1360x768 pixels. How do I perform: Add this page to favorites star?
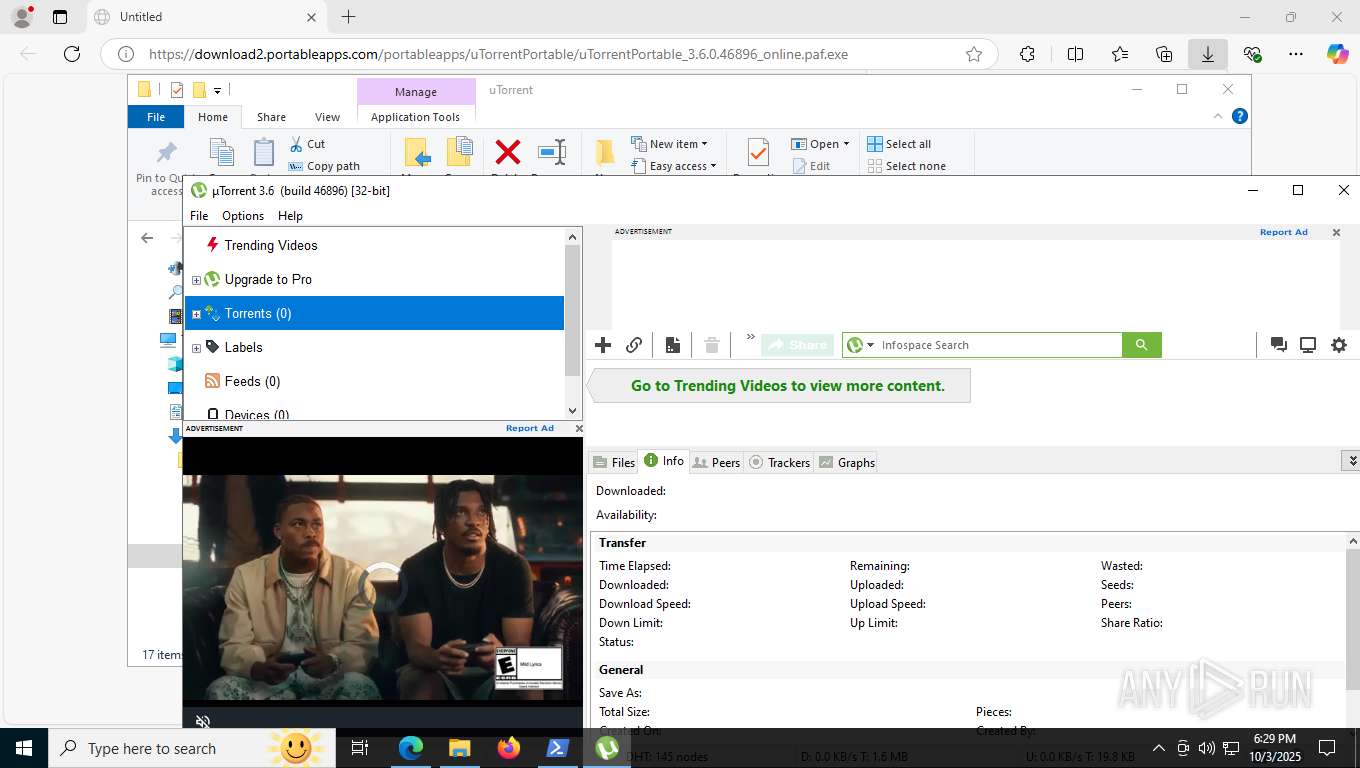pyautogui.click(x=974, y=54)
